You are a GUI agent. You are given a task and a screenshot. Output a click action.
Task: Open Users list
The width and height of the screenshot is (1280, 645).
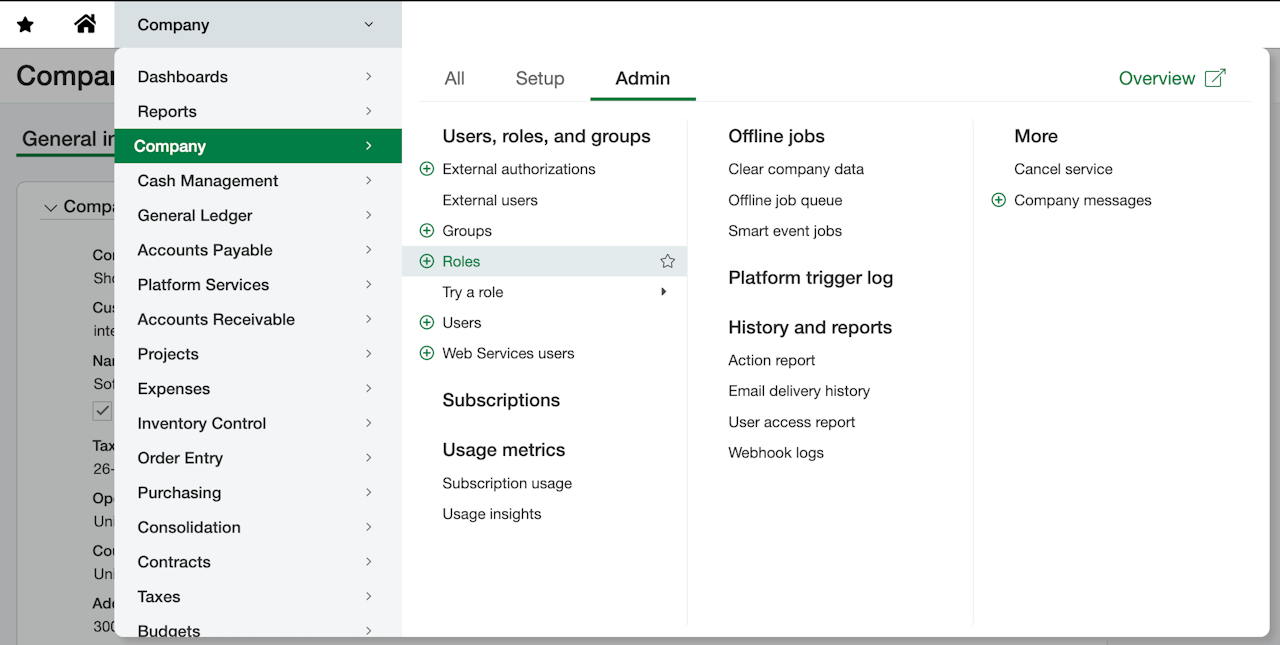(x=462, y=323)
